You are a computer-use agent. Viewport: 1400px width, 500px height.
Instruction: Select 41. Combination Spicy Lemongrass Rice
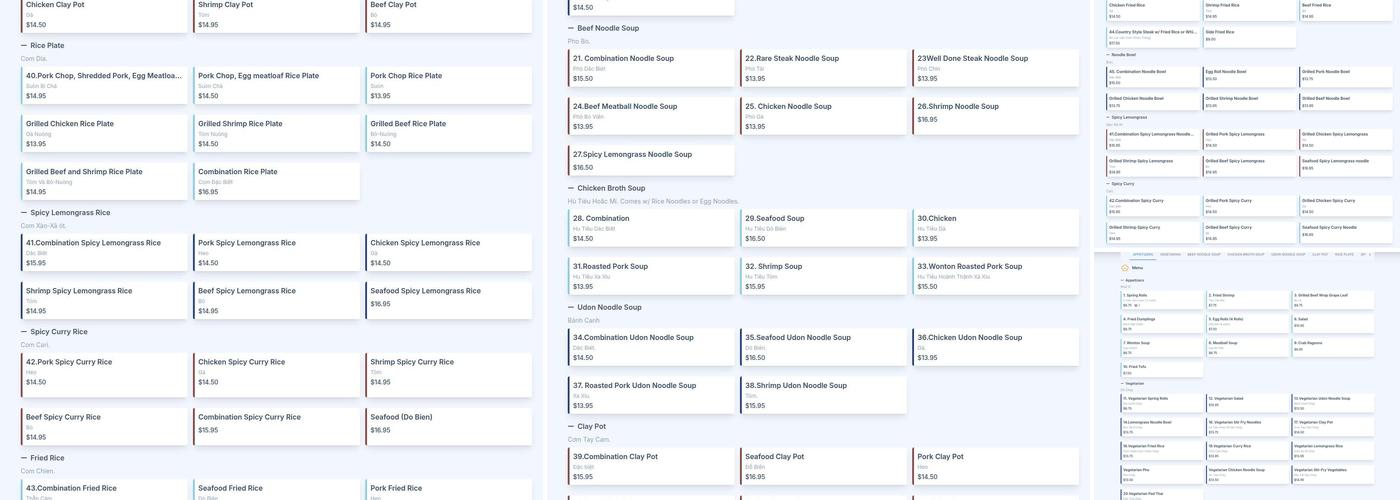pos(104,252)
